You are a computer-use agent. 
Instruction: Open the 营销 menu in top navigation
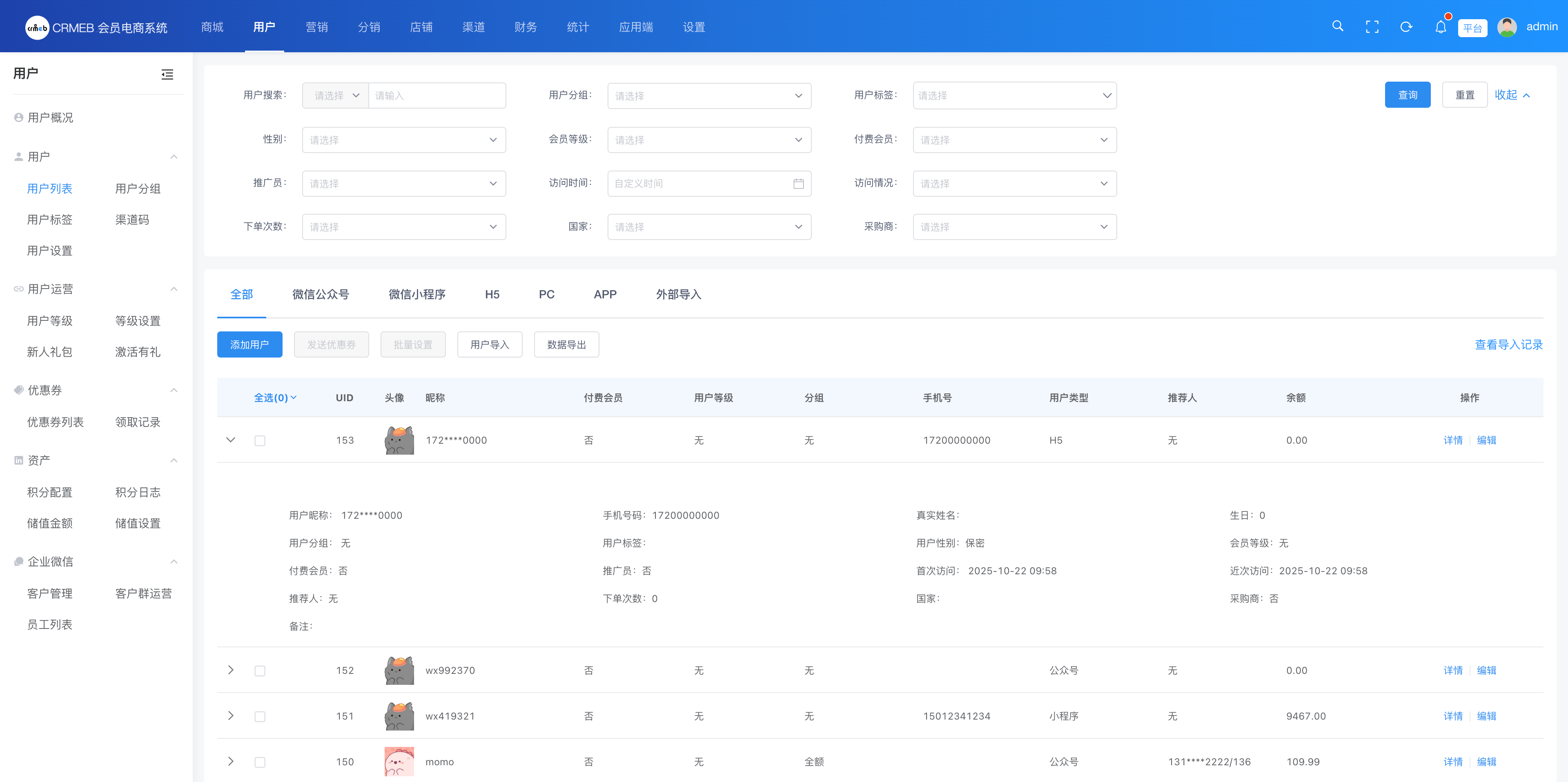pos(316,27)
